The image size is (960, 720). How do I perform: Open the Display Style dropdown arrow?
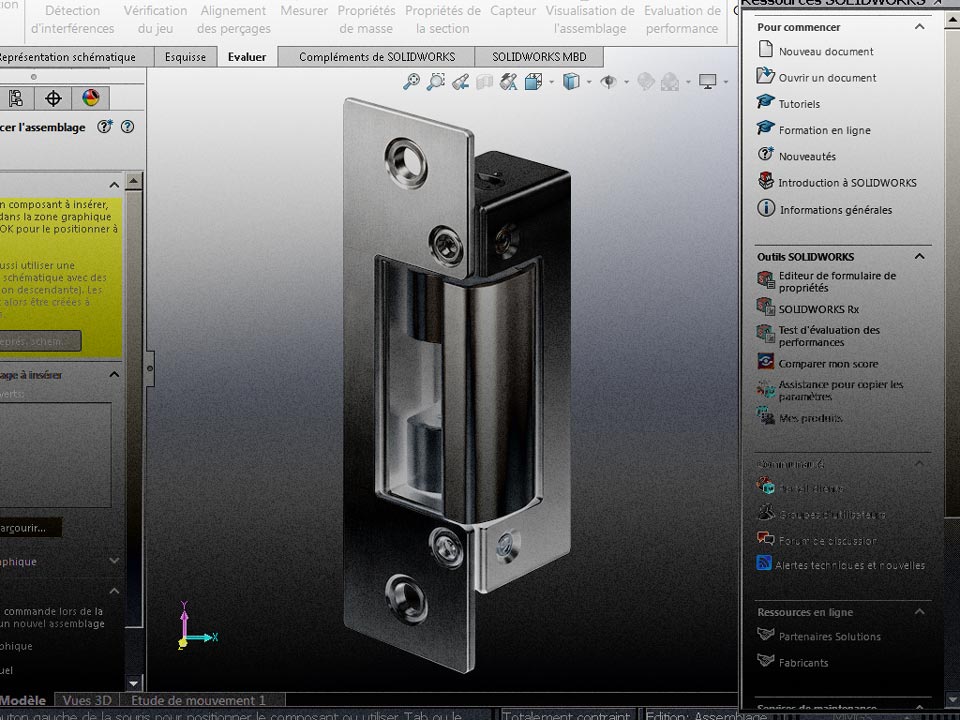point(589,82)
